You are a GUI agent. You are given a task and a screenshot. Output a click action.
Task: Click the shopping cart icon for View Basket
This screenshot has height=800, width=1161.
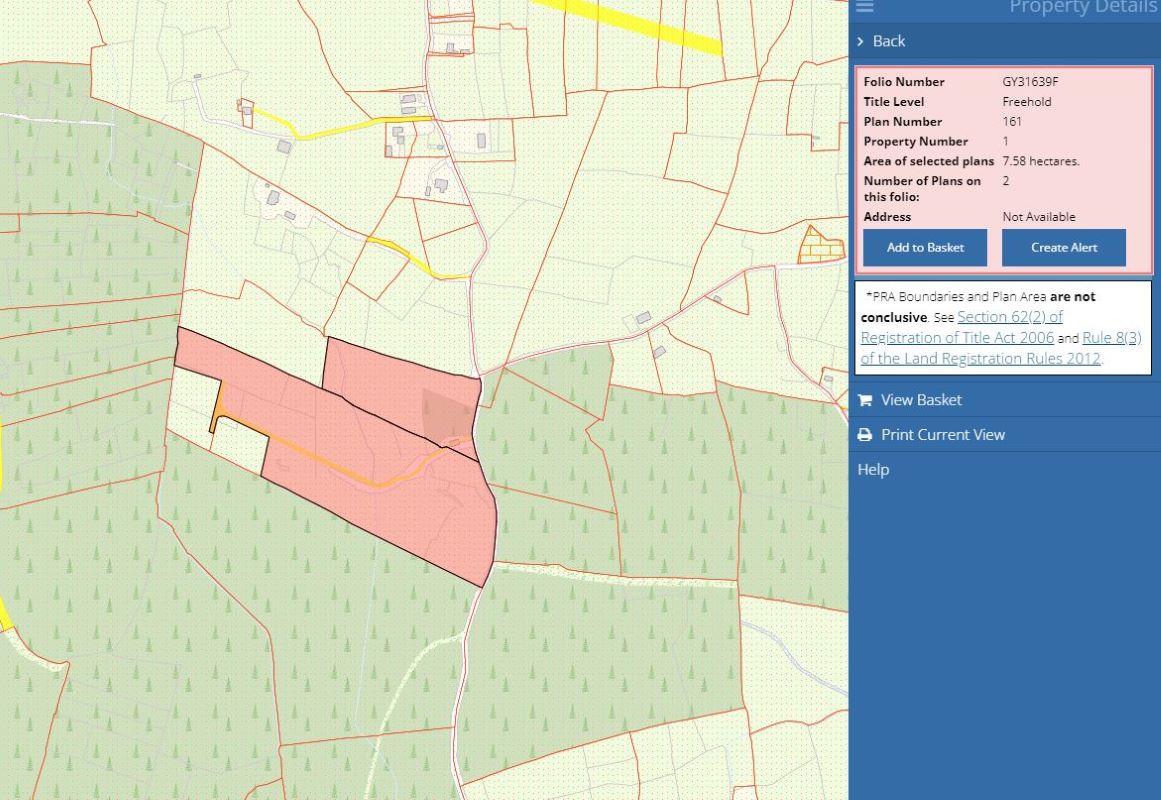[865, 400]
